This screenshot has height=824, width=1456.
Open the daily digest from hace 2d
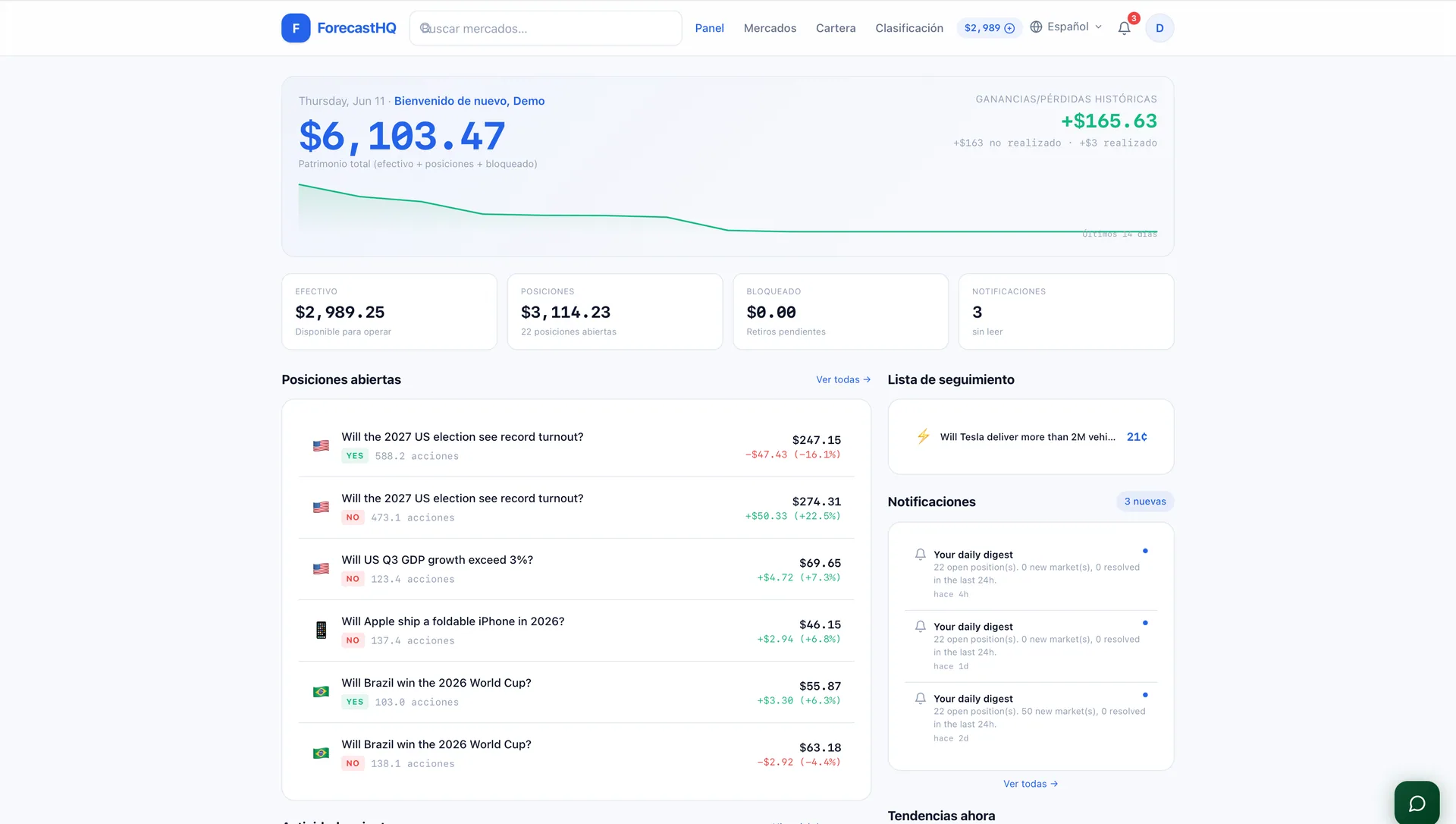click(1031, 719)
